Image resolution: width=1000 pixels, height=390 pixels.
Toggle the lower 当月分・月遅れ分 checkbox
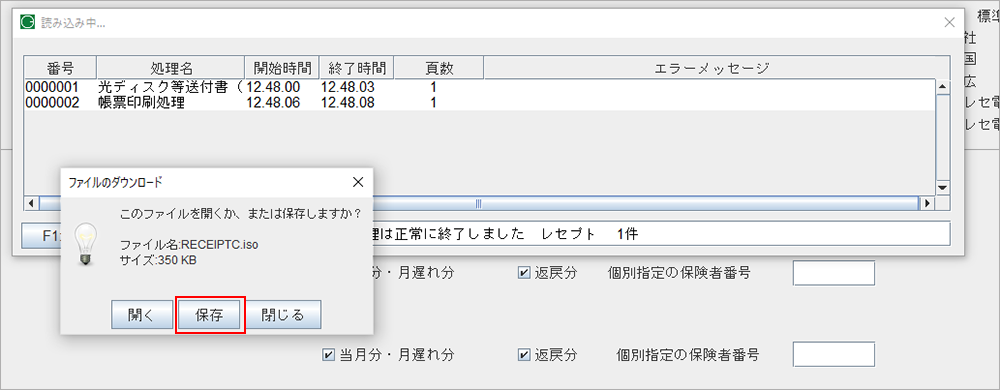point(328,354)
